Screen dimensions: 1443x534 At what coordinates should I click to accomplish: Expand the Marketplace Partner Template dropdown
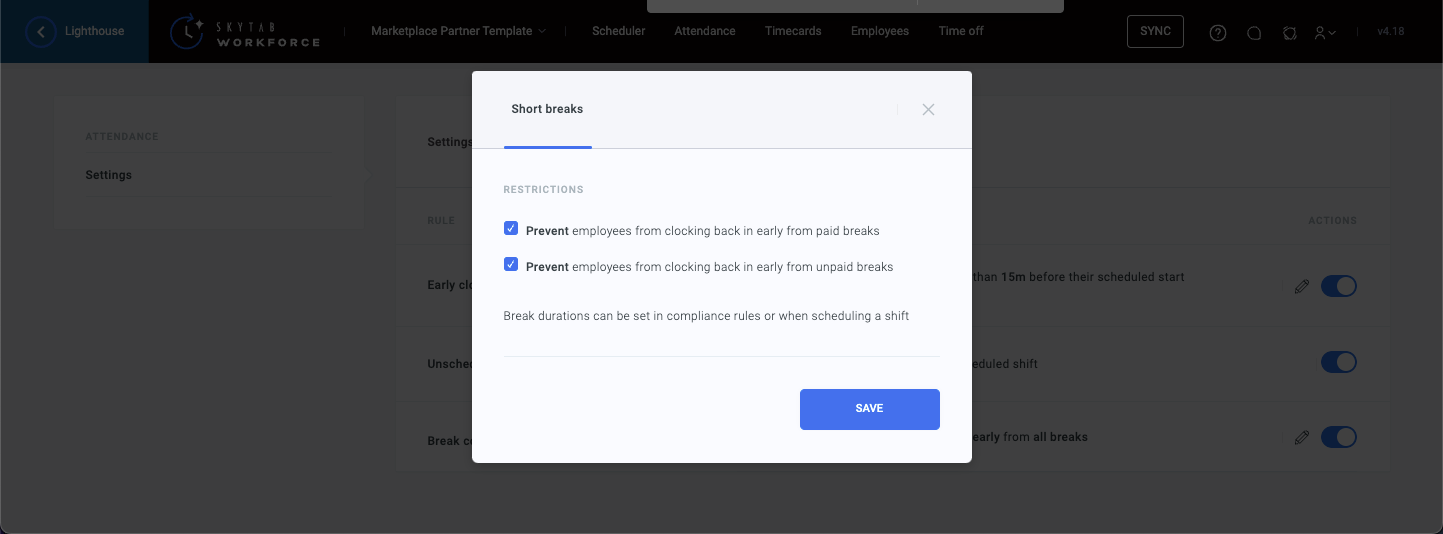[458, 31]
